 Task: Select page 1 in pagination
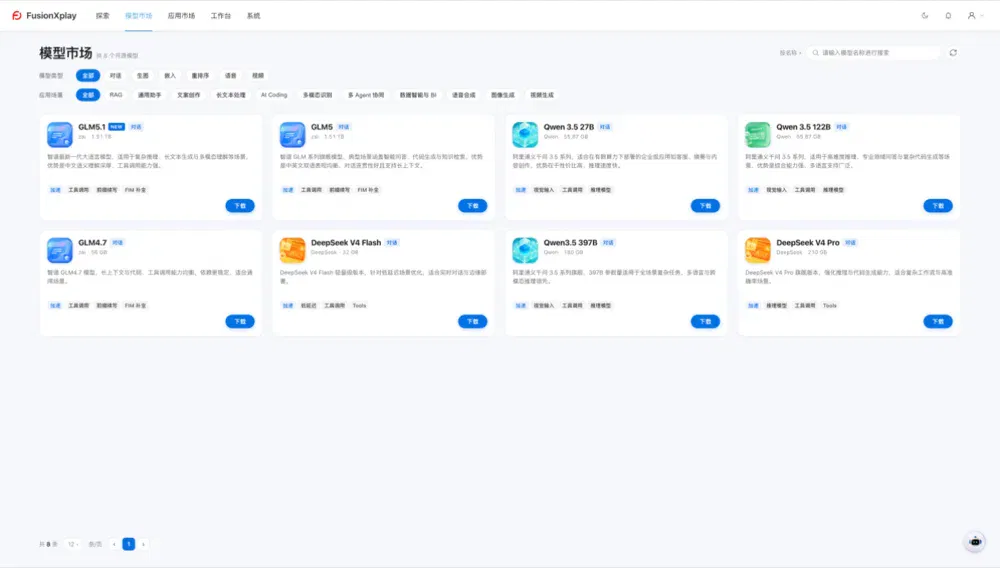(x=129, y=544)
